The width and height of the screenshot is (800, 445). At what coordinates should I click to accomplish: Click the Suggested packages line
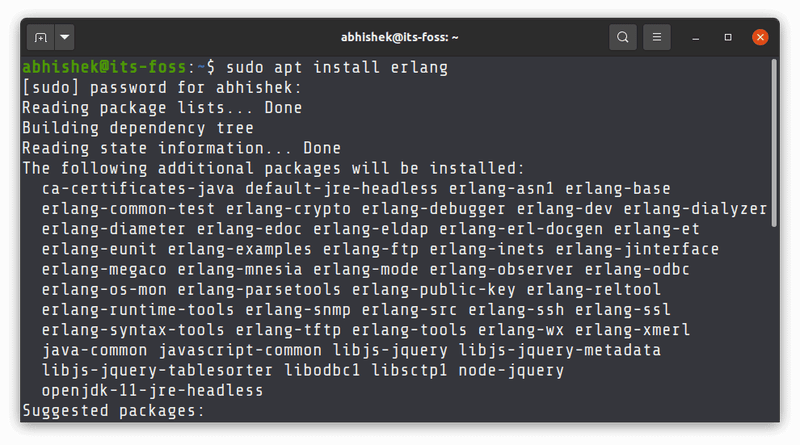[112, 410]
